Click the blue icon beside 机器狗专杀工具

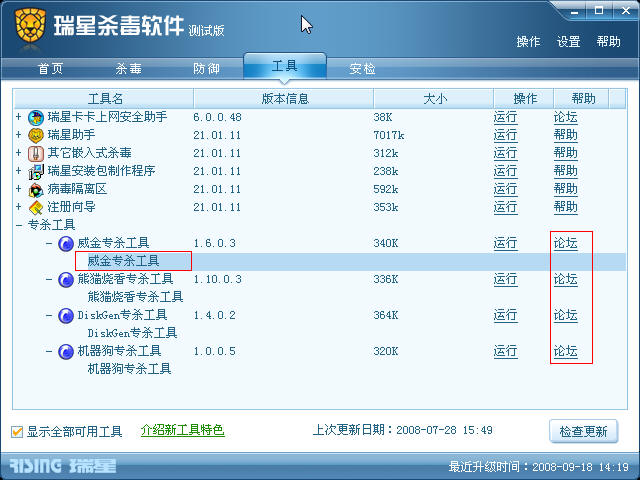tap(65, 351)
